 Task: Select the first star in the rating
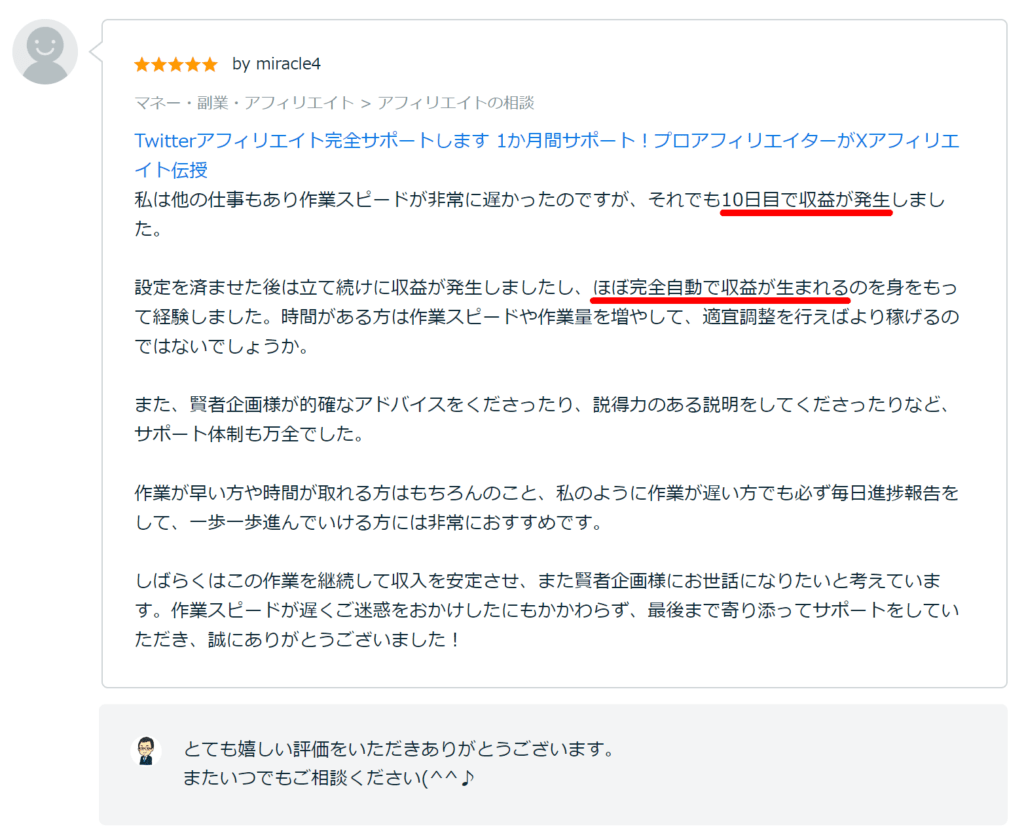pos(141,63)
